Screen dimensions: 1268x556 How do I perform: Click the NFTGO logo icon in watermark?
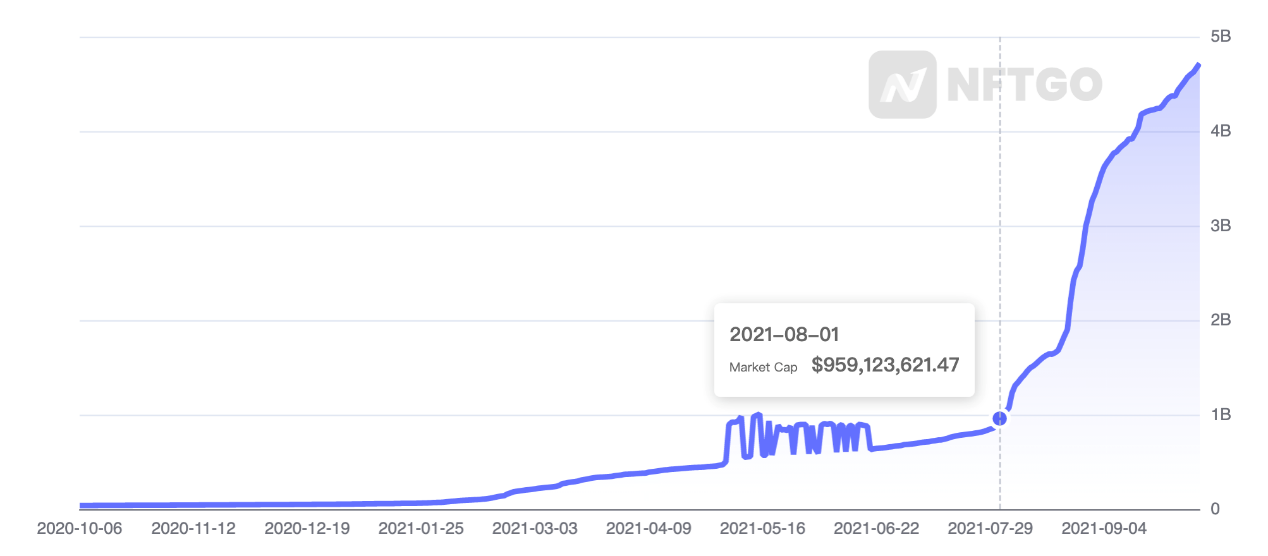click(901, 85)
